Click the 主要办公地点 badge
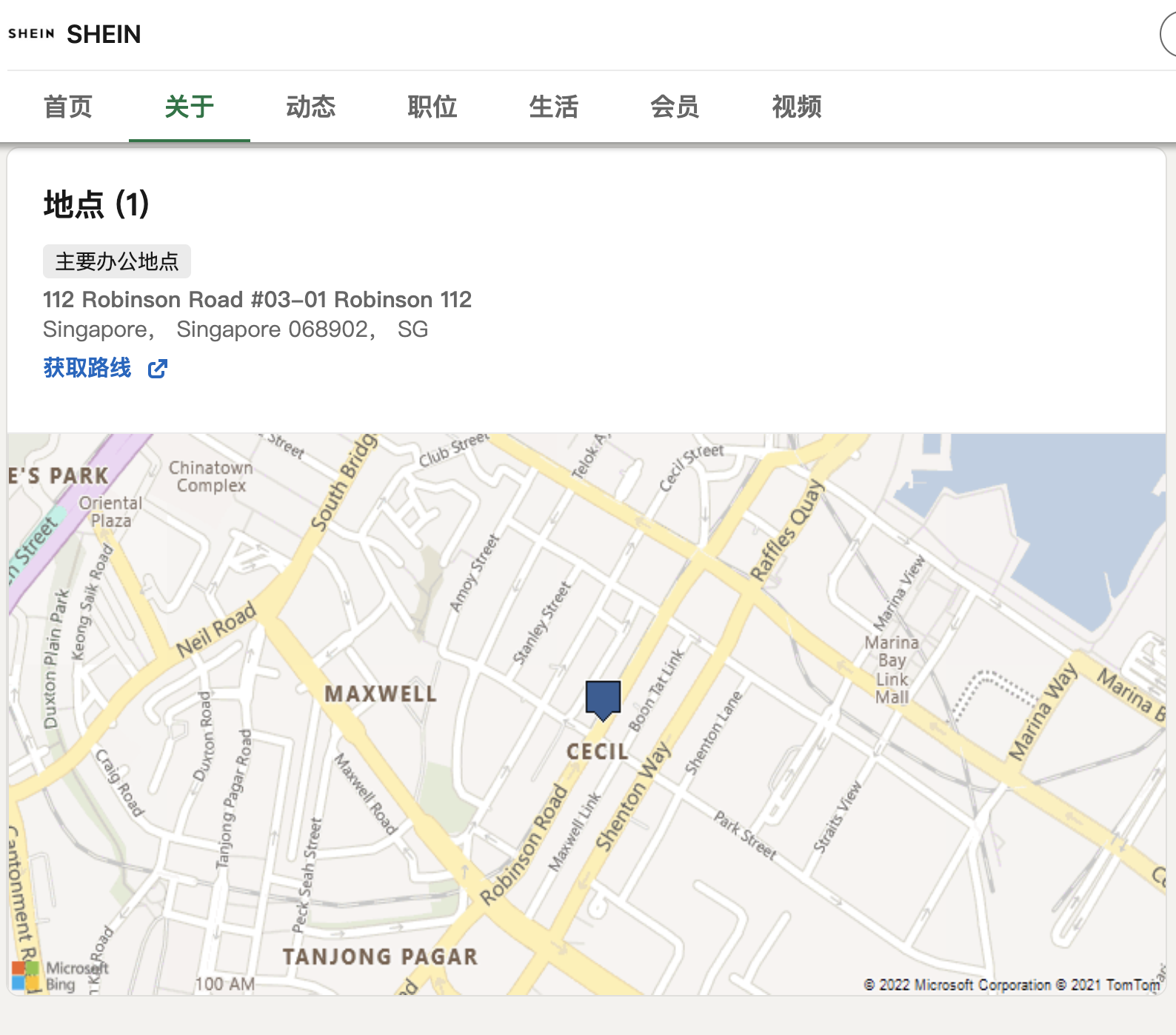This screenshot has height=1035, width=1176. 117,261
